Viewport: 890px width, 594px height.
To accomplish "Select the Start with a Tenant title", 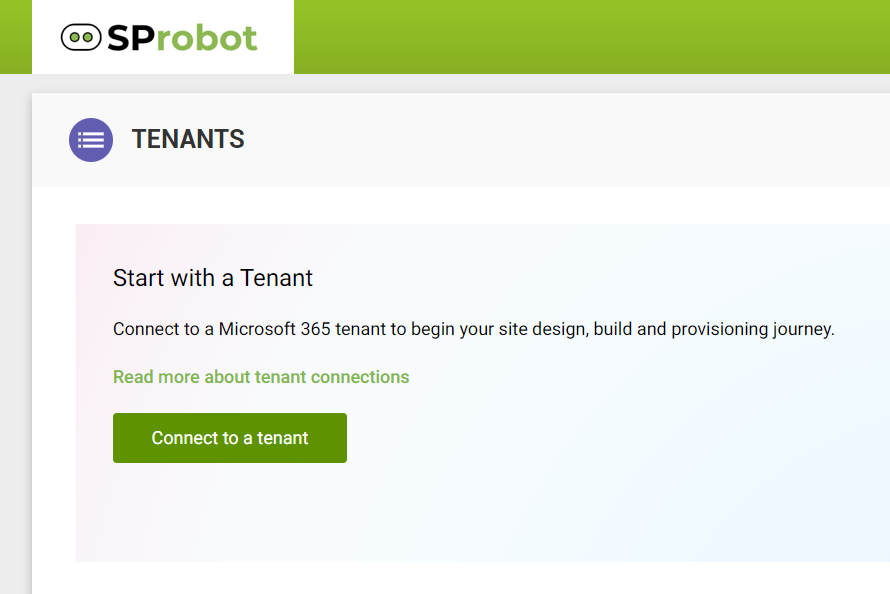I will click(x=213, y=278).
